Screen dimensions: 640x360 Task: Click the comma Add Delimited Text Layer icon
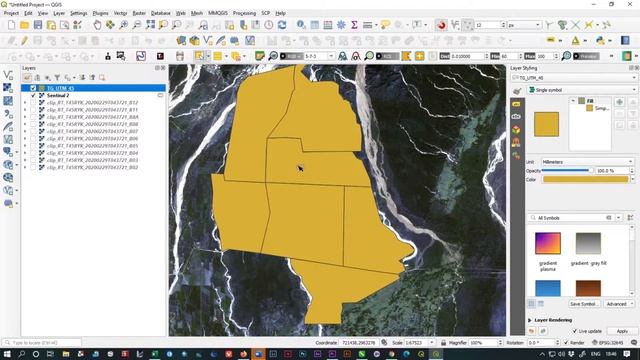[x=8, y=113]
